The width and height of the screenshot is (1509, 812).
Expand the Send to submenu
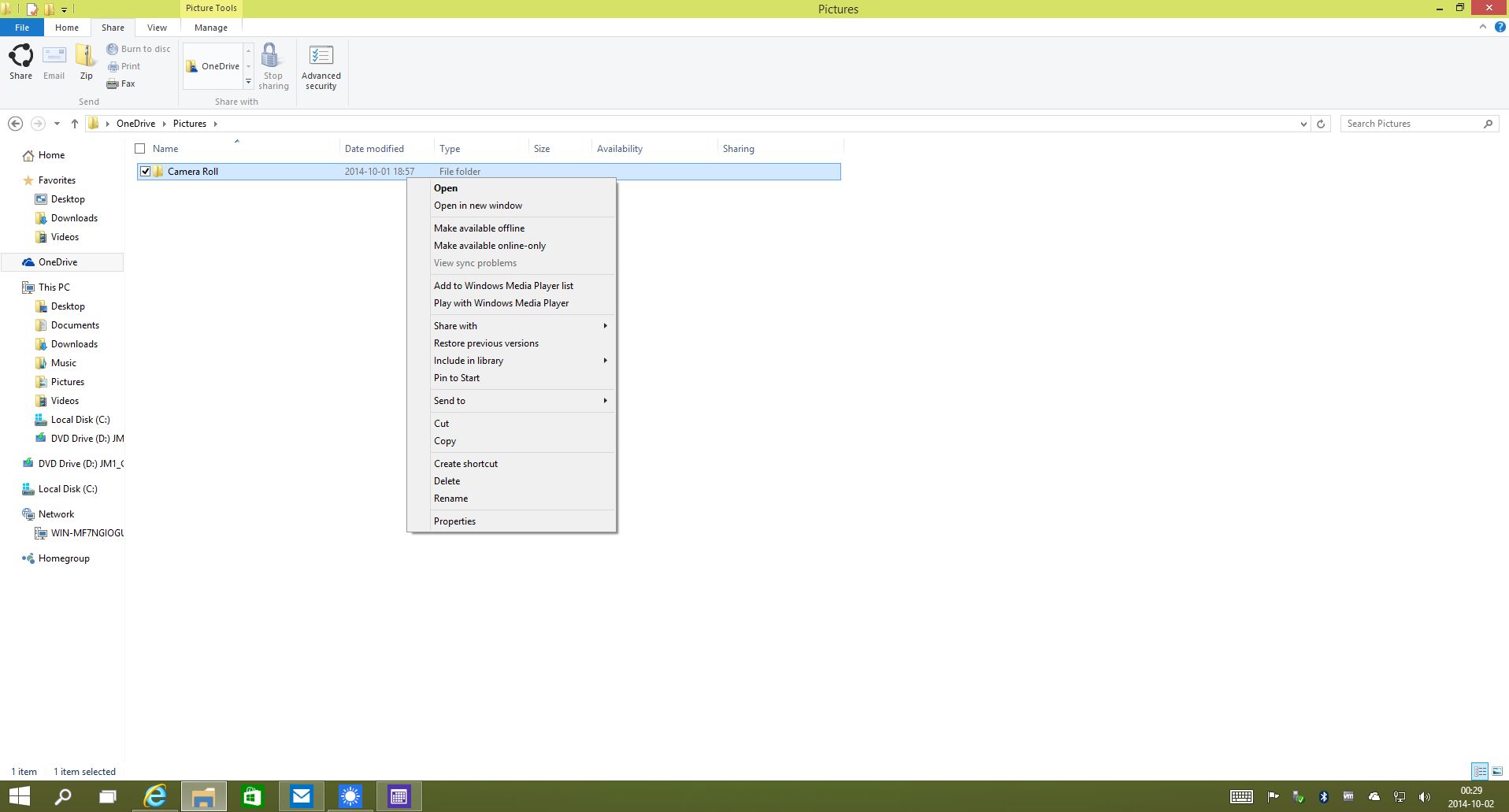pyautogui.click(x=605, y=400)
